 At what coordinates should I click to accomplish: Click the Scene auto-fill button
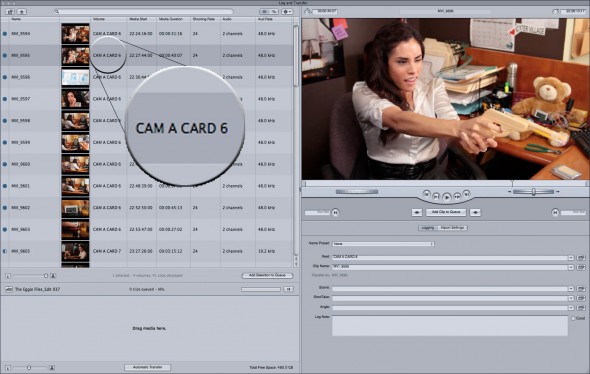581,289
